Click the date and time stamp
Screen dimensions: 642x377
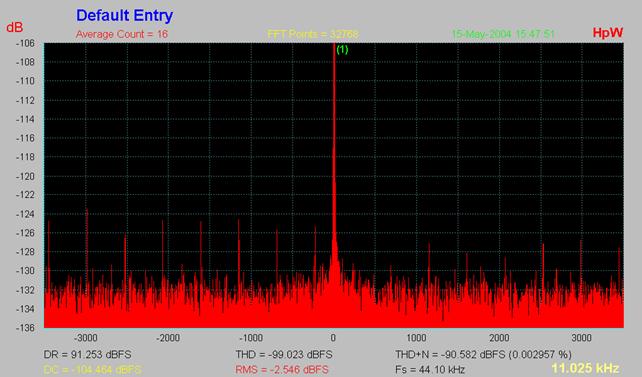pyautogui.click(x=503, y=34)
